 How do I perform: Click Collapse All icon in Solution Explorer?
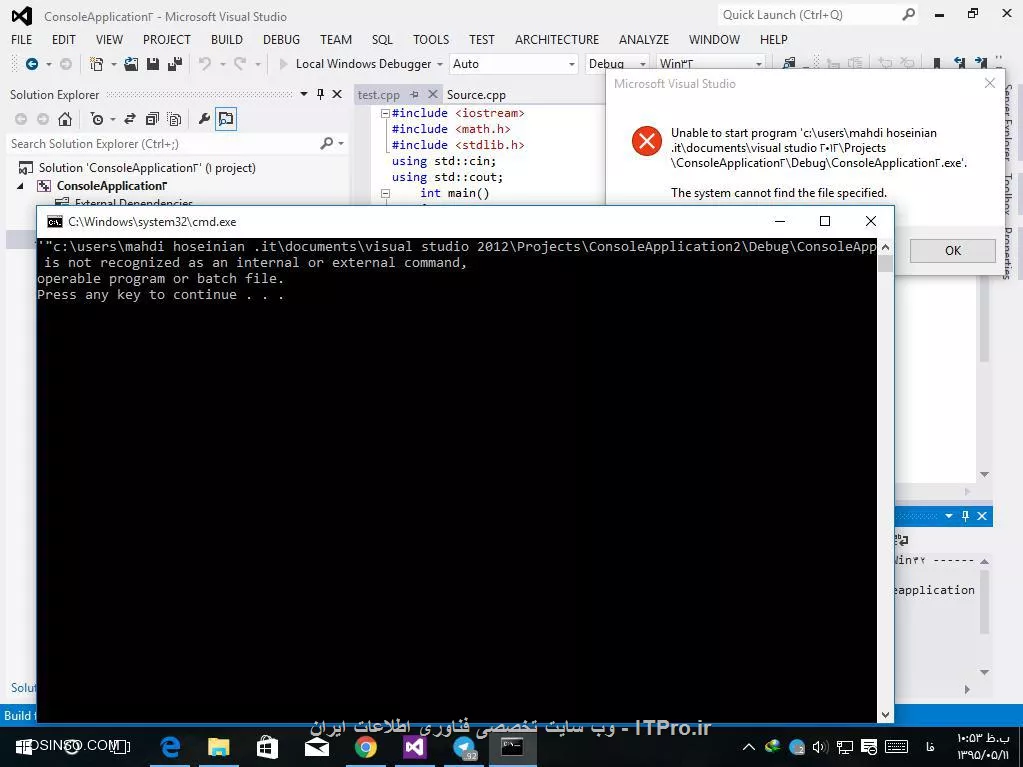tap(152, 119)
